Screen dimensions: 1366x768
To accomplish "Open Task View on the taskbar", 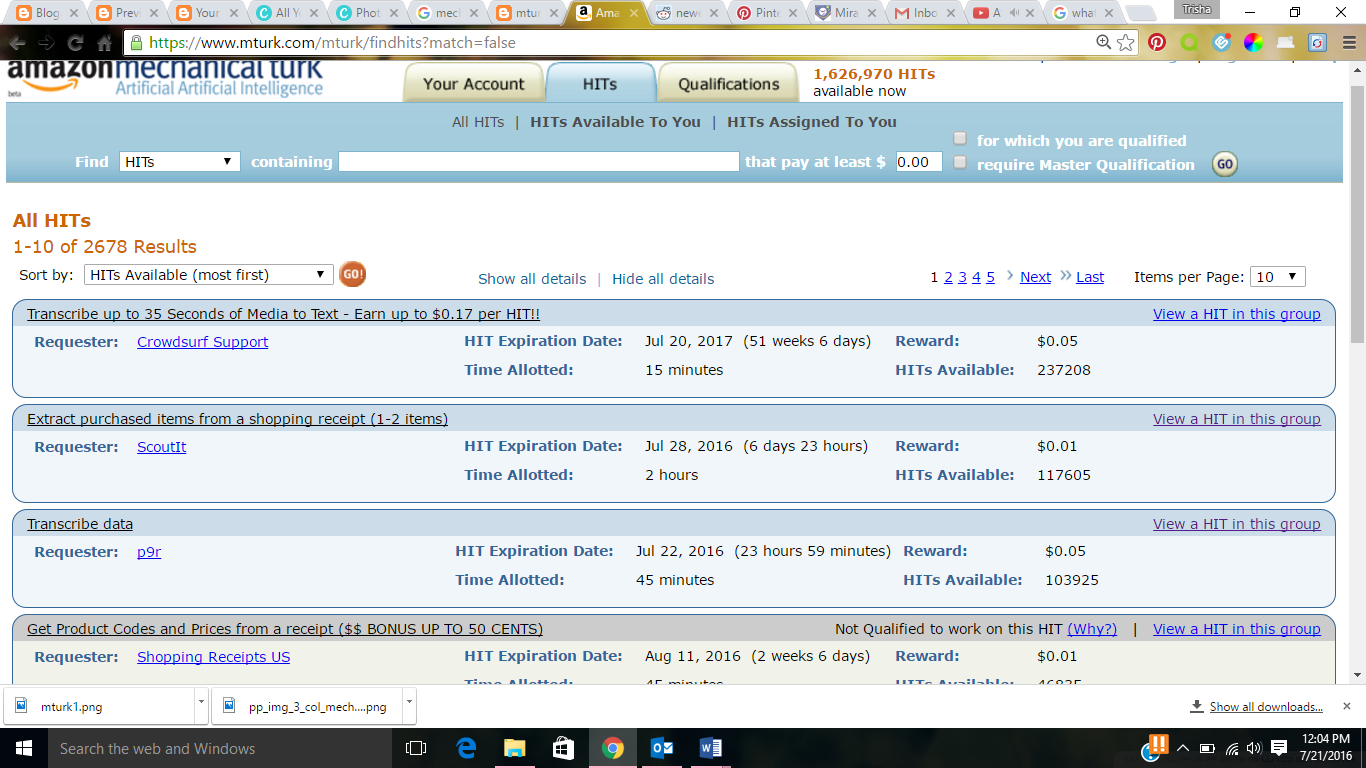I will (x=416, y=748).
